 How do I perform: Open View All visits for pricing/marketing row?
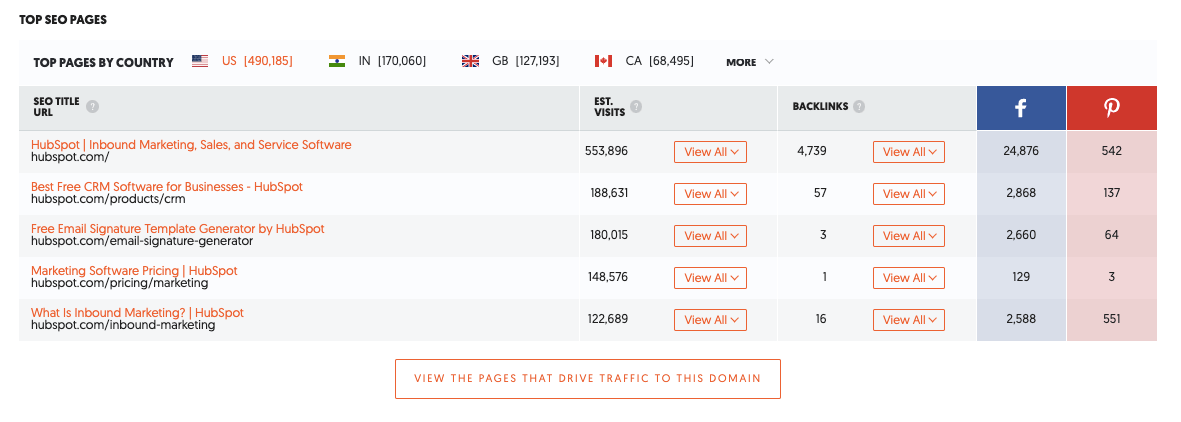coord(710,278)
